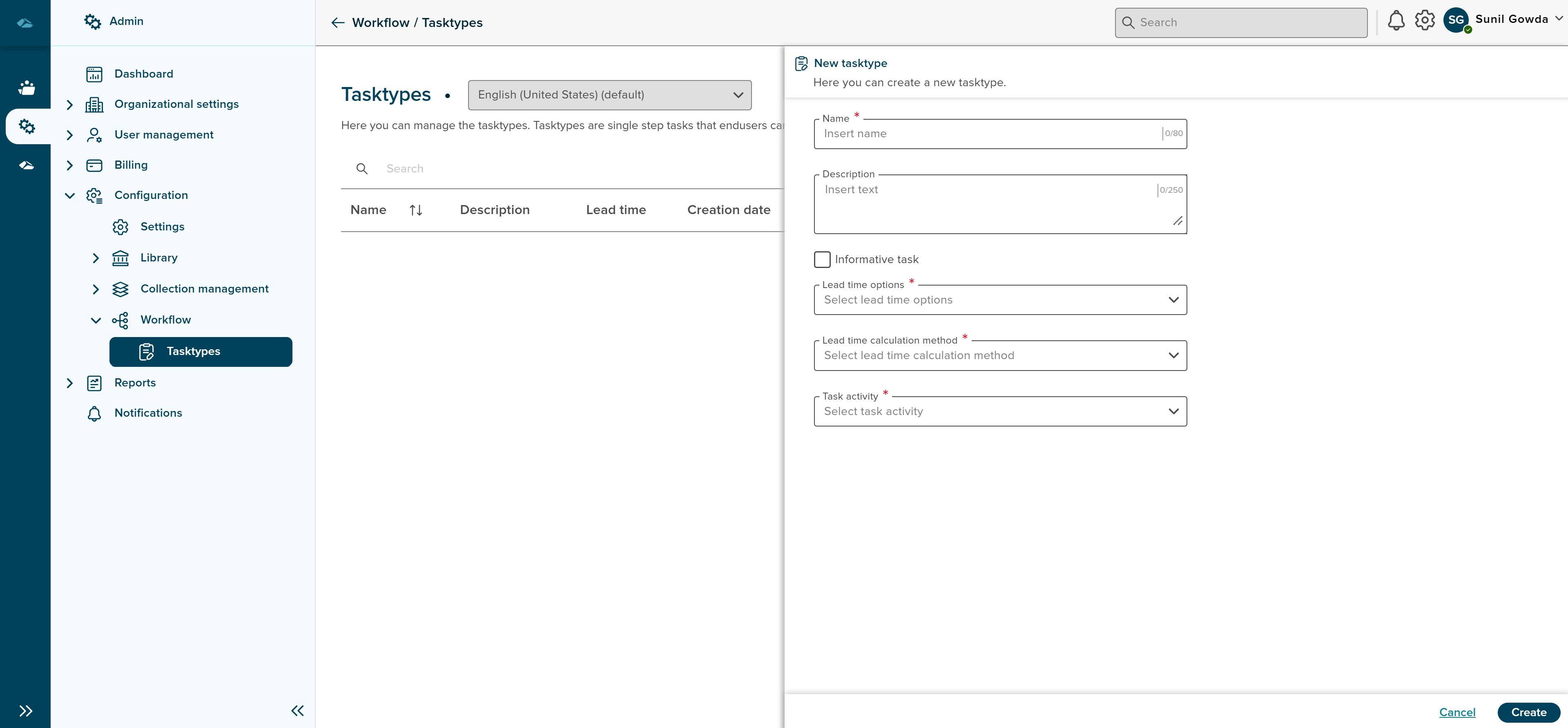The image size is (1568, 728).
Task: Click the Create button
Action: 1529,712
